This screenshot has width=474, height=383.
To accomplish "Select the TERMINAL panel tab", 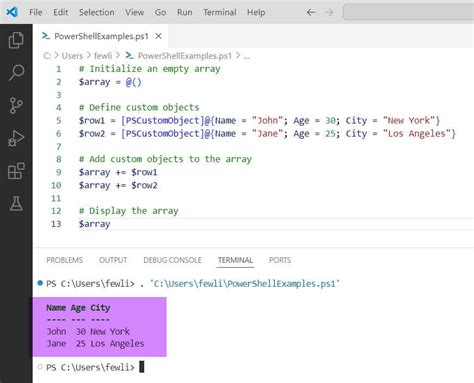I will pyautogui.click(x=235, y=260).
